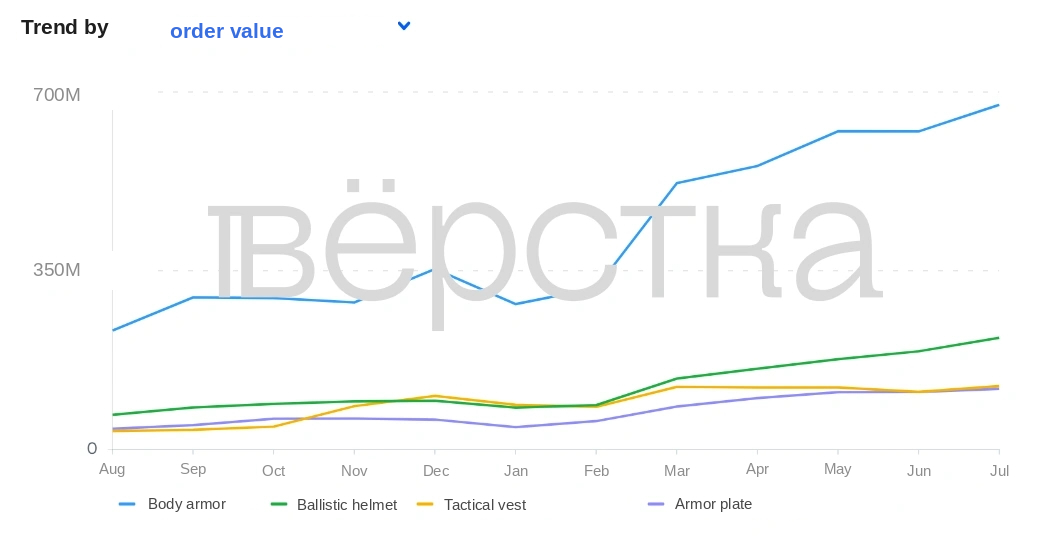This screenshot has width=1051, height=538.
Task: Select the blue order value text
Action: (227, 31)
